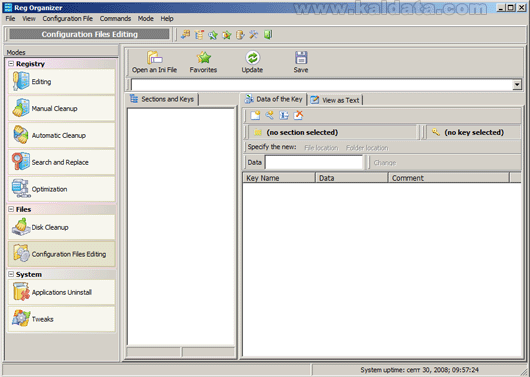This screenshot has width=530, height=377.
Task: Click the File location link
Action: [321, 148]
